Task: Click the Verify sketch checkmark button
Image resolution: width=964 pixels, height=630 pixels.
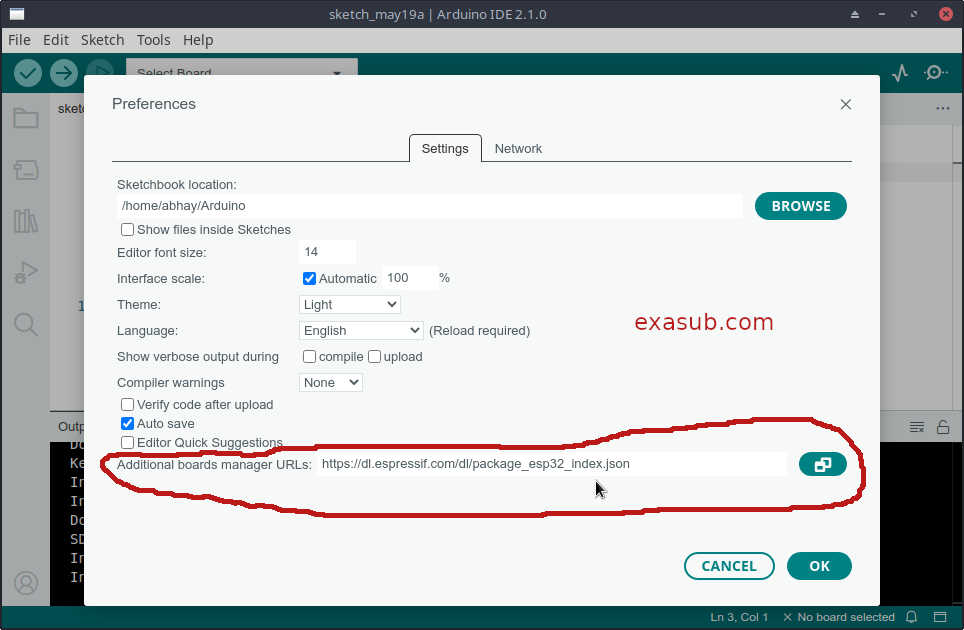Action: click(27, 72)
